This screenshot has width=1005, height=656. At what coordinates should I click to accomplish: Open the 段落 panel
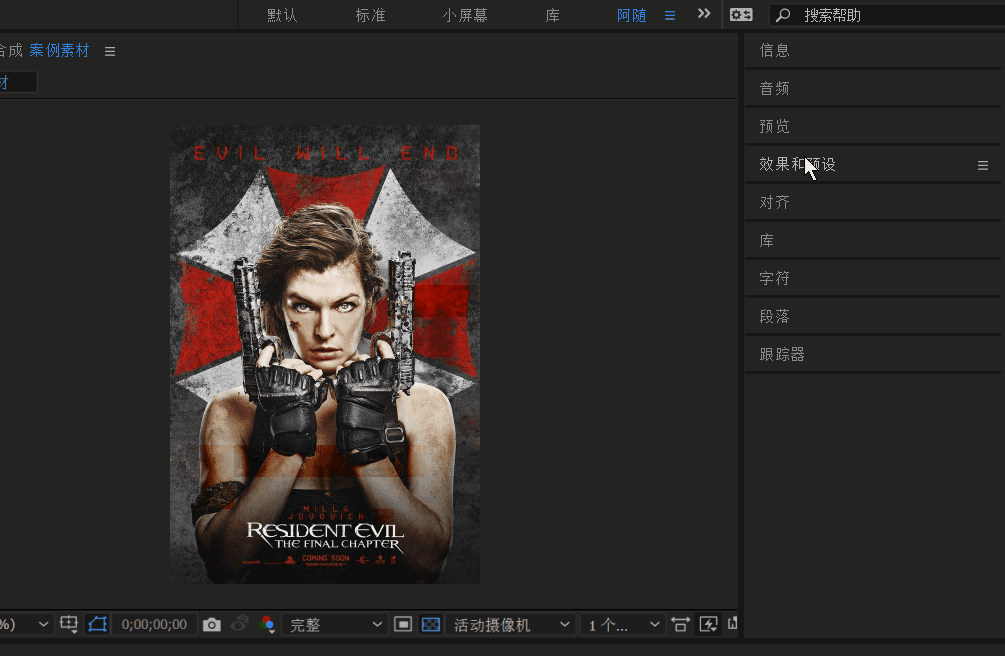pyautogui.click(x=872, y=316)
